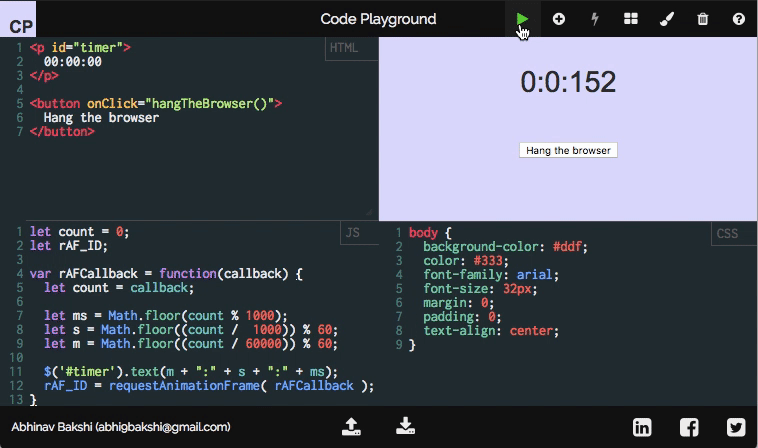Viewport: 758px width, 448px height.
Task: Click the CSS editor label
Action: click(727, 234)
